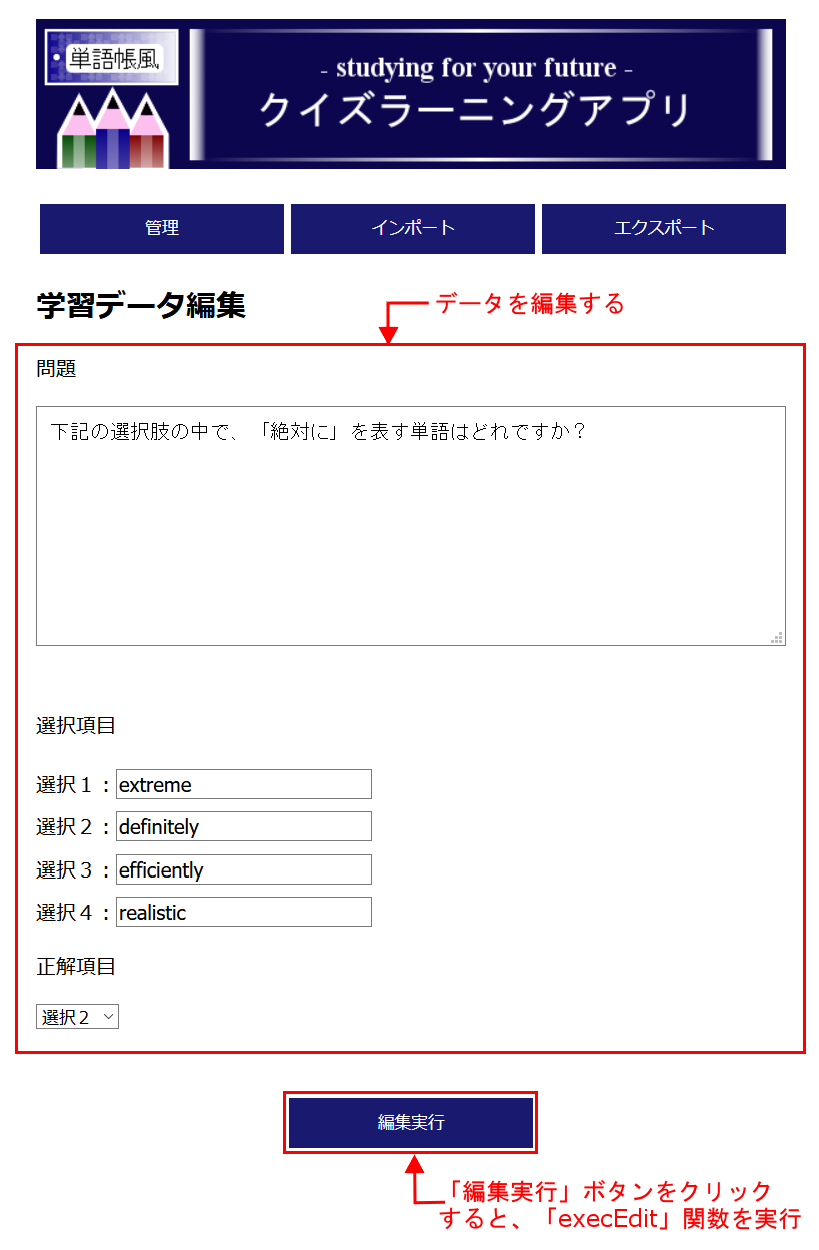
Task: Click the 問題 label above textarea
Action: tap(57, 369)
